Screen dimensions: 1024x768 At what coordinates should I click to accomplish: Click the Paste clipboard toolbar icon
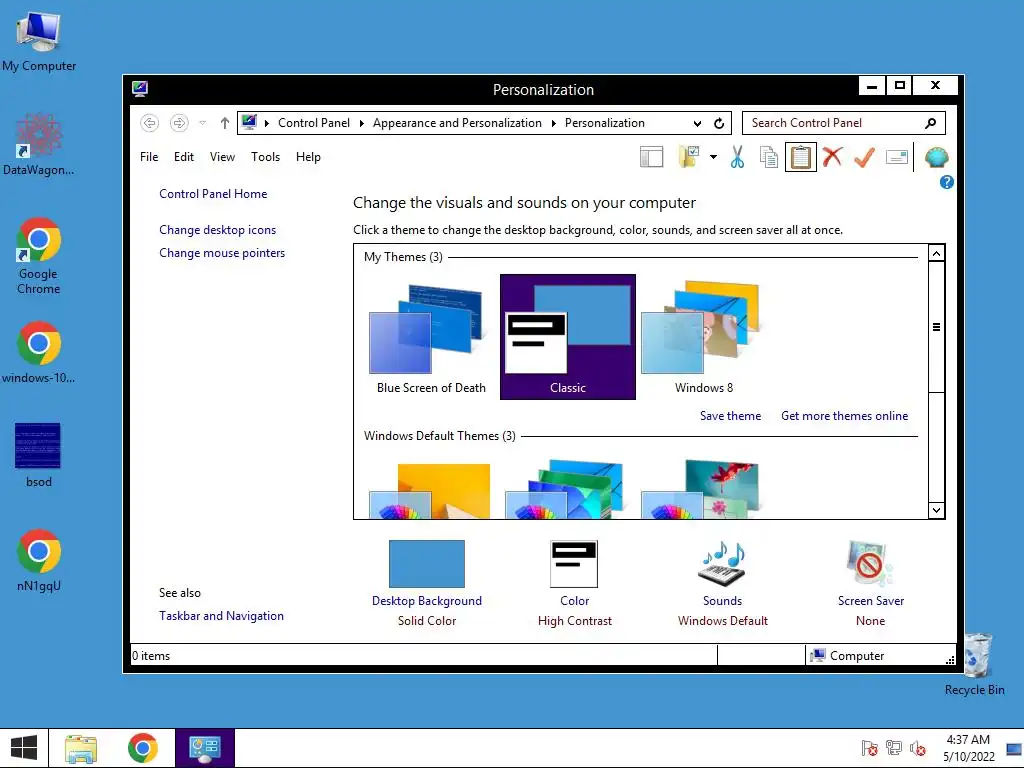tap(801, 157)
